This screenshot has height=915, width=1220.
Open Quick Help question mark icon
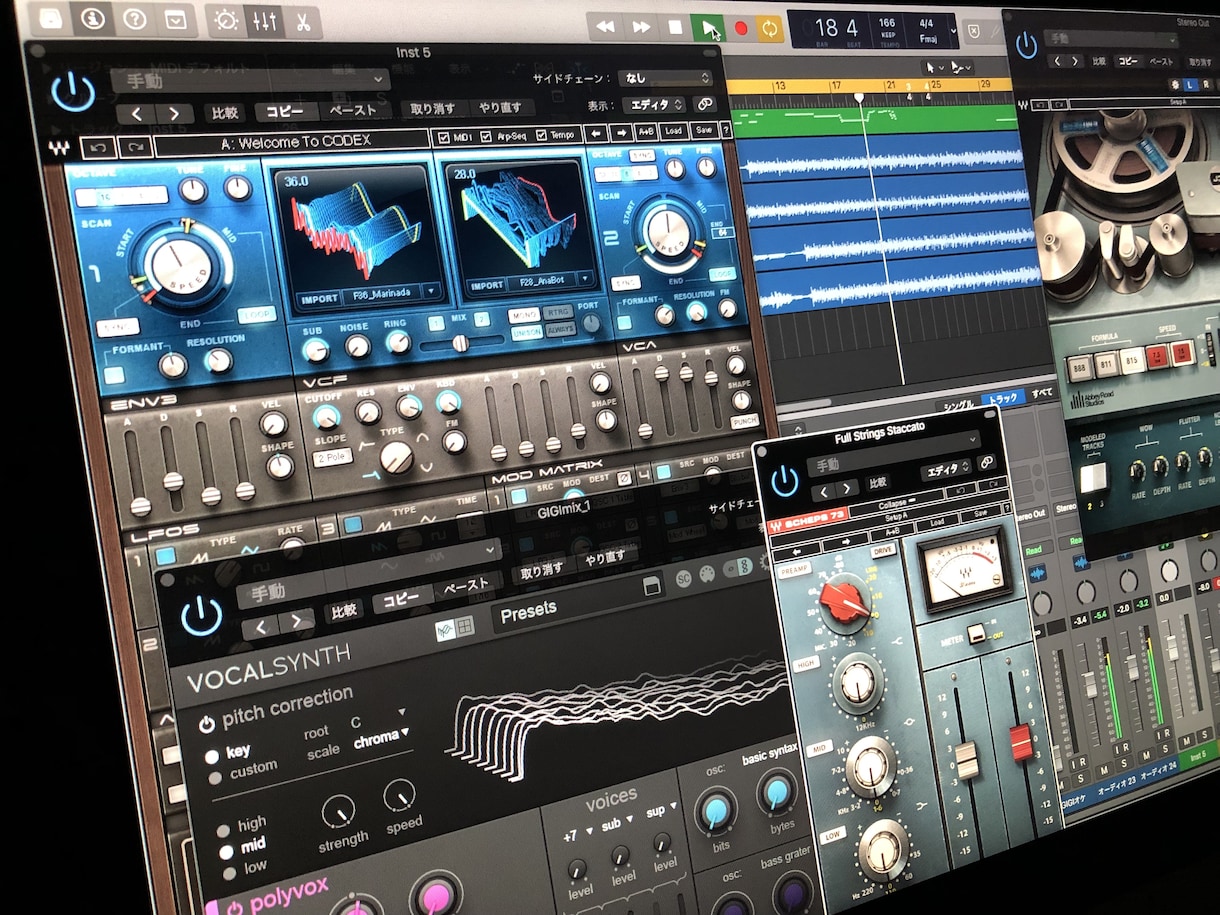coord(133,19)
